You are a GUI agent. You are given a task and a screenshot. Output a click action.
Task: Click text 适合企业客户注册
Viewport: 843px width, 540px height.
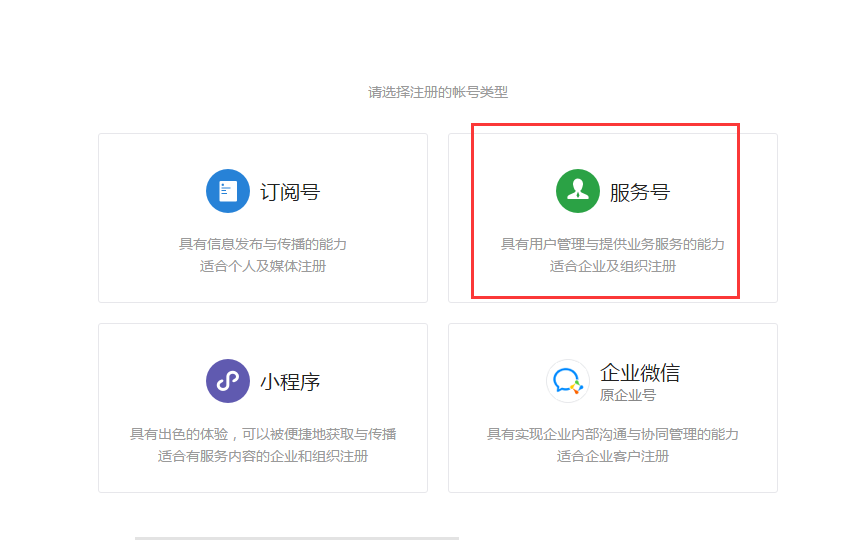(x=613, y=456)
